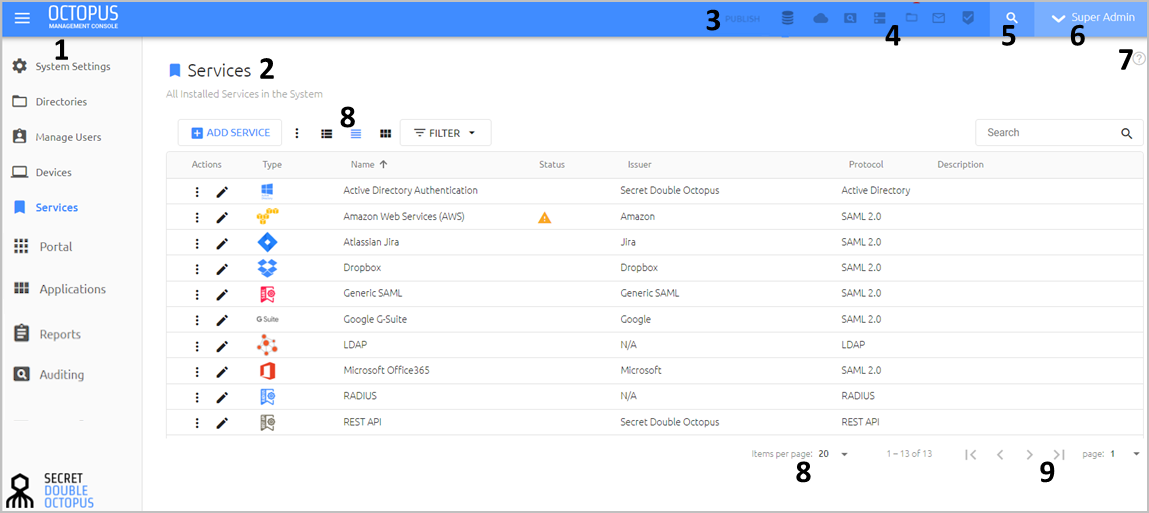Switch to grid tile view
This screenshot has height=513, width=1149.
(x=385, y=133)
